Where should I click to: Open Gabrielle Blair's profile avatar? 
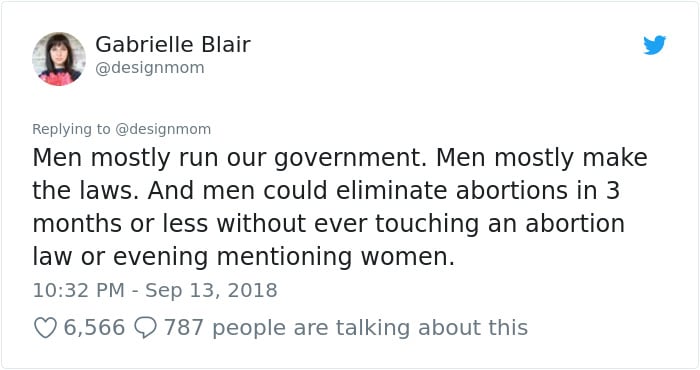59,58
